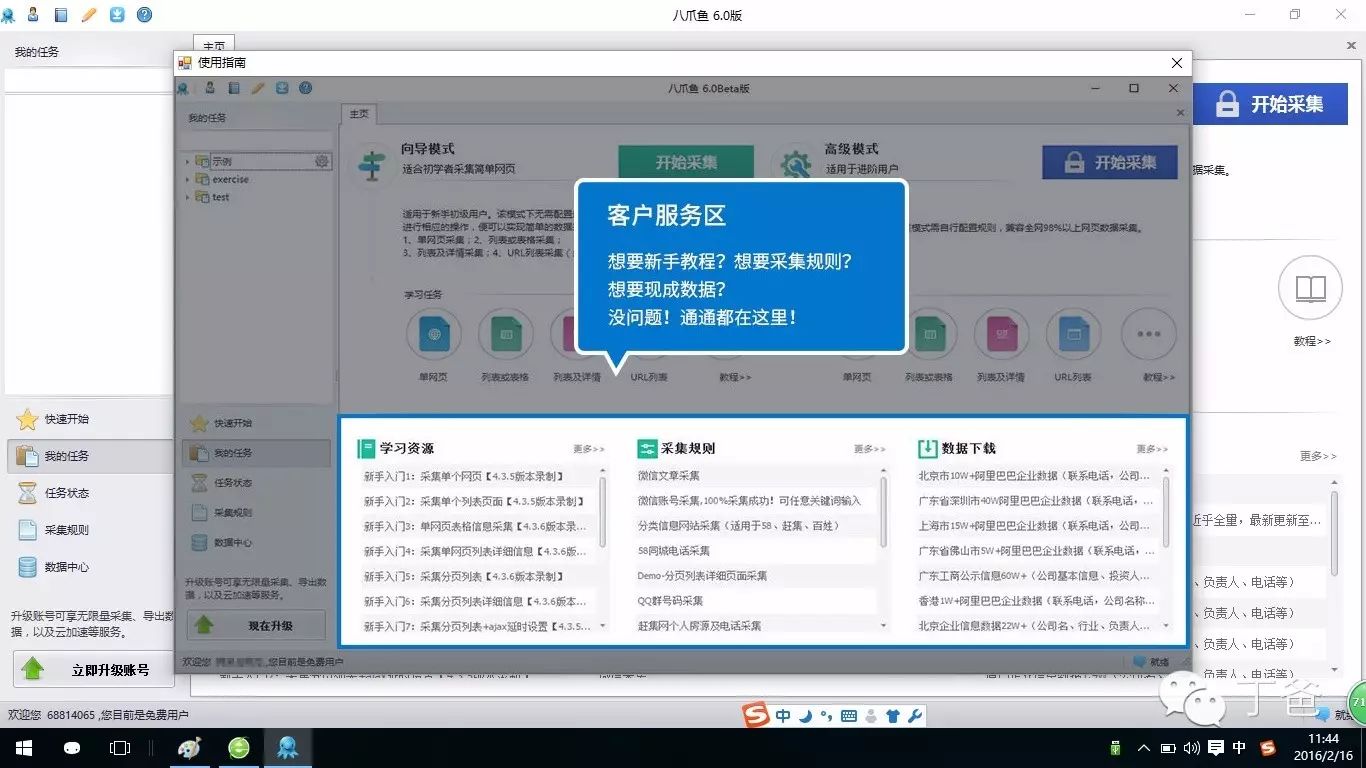This screenshot has width=1366, height=768.
Task: Select 列表或表格 icon under 高级模式 in guide
Action: tap(929, 335)
